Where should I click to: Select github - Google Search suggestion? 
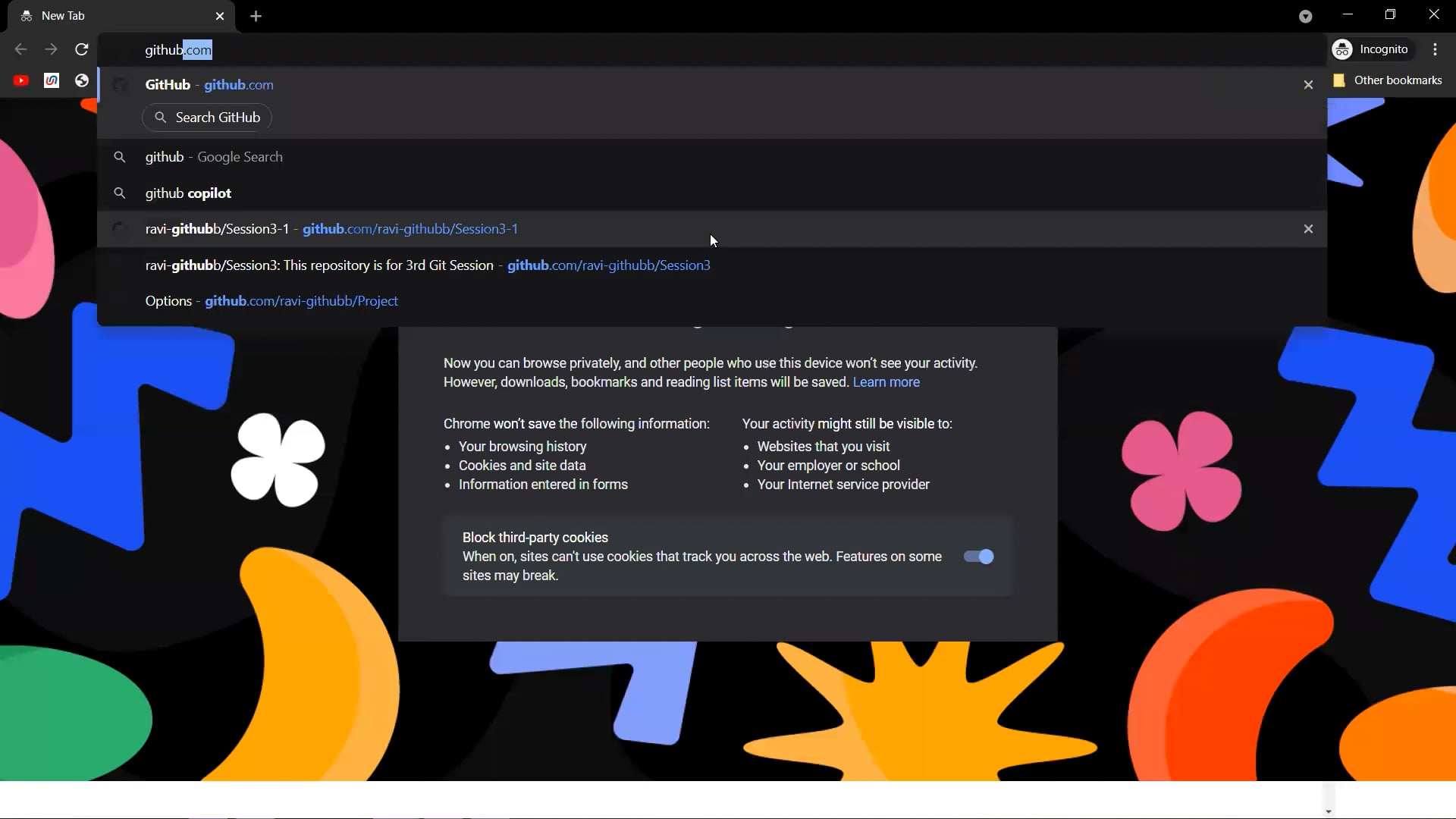pyautogui.click(x=712, y=157)
